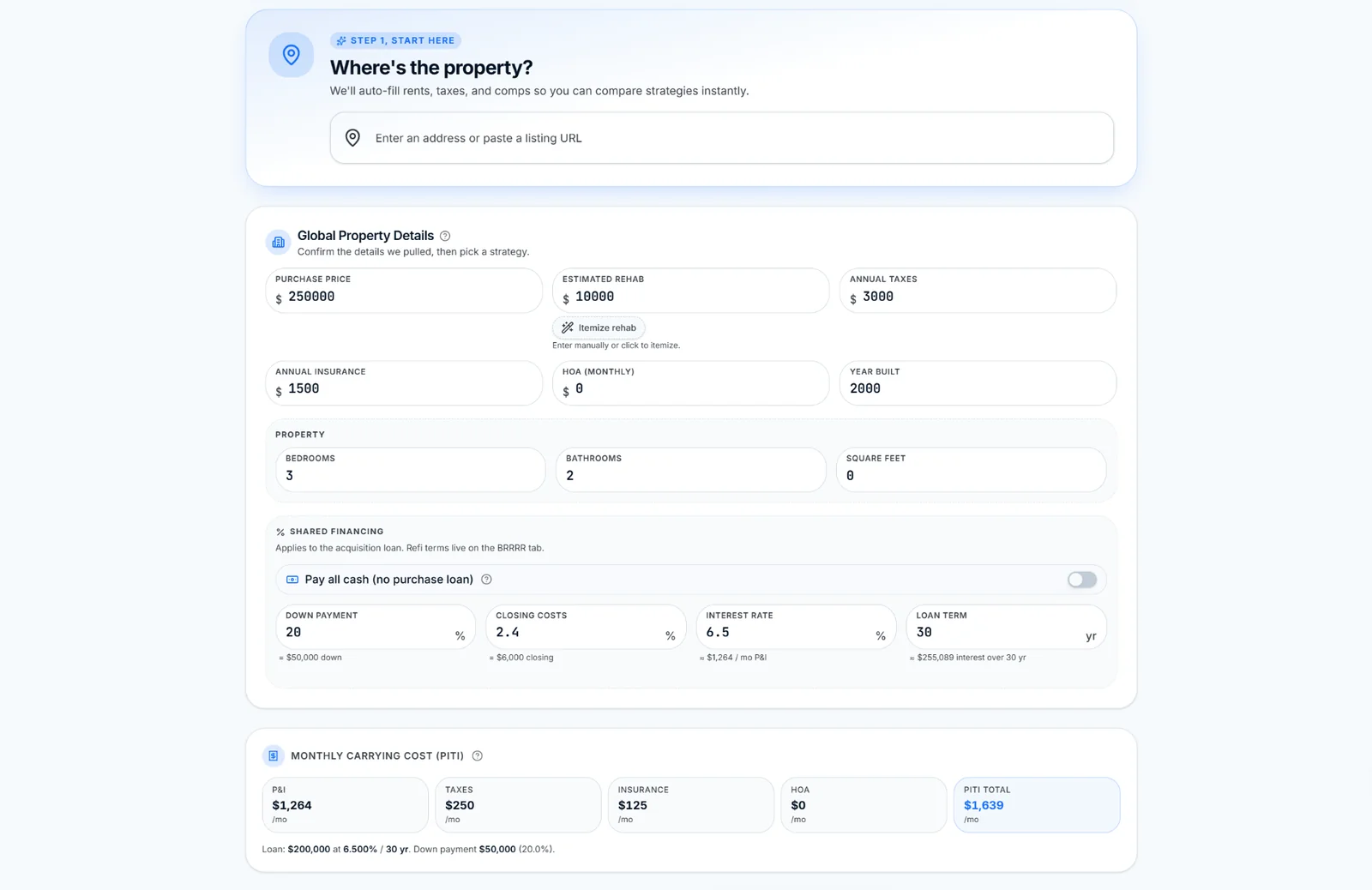
Task: Click the large blue location pin icon
Action: click(292, 55)
